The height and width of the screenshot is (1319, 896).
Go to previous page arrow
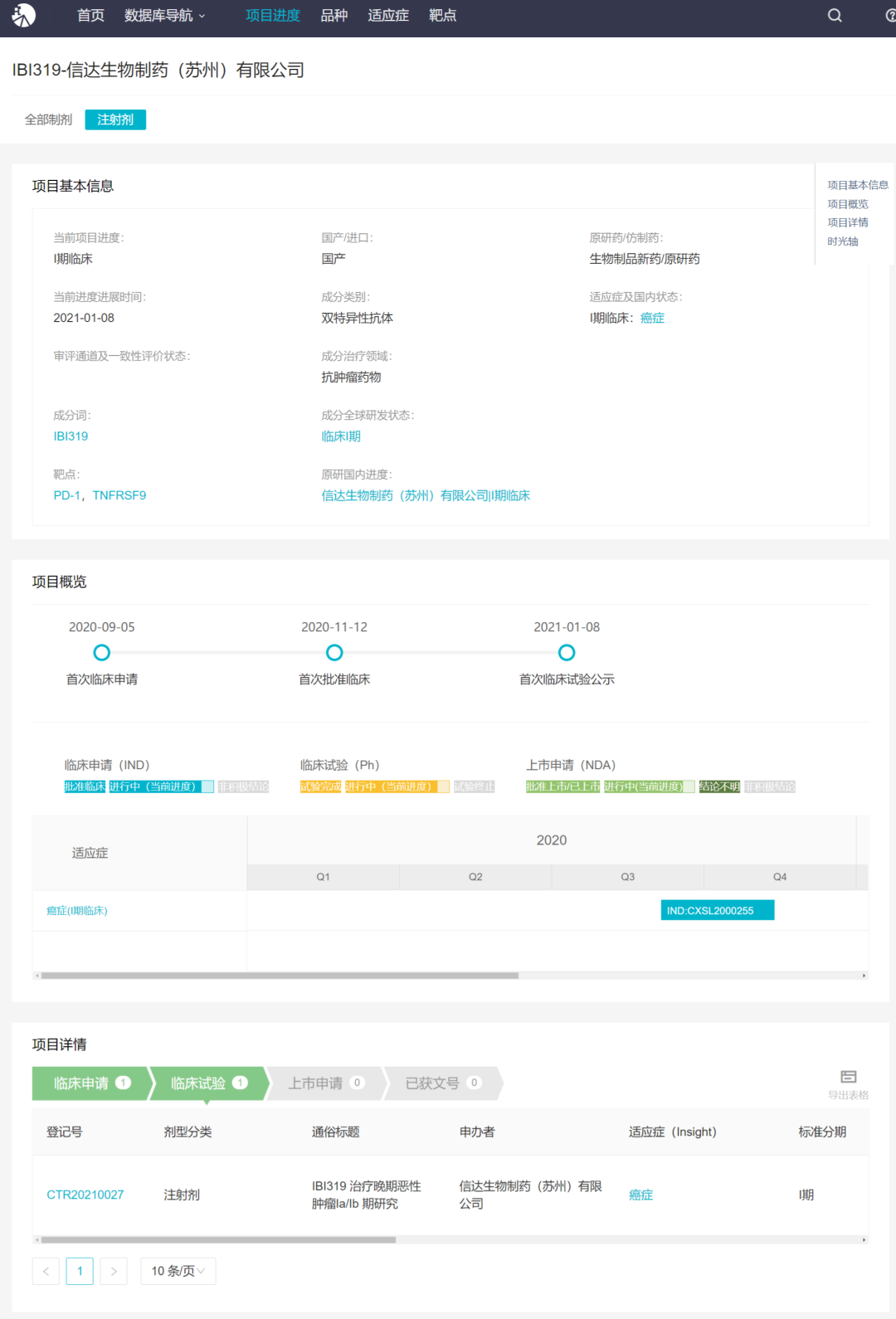coord(46,1271)
